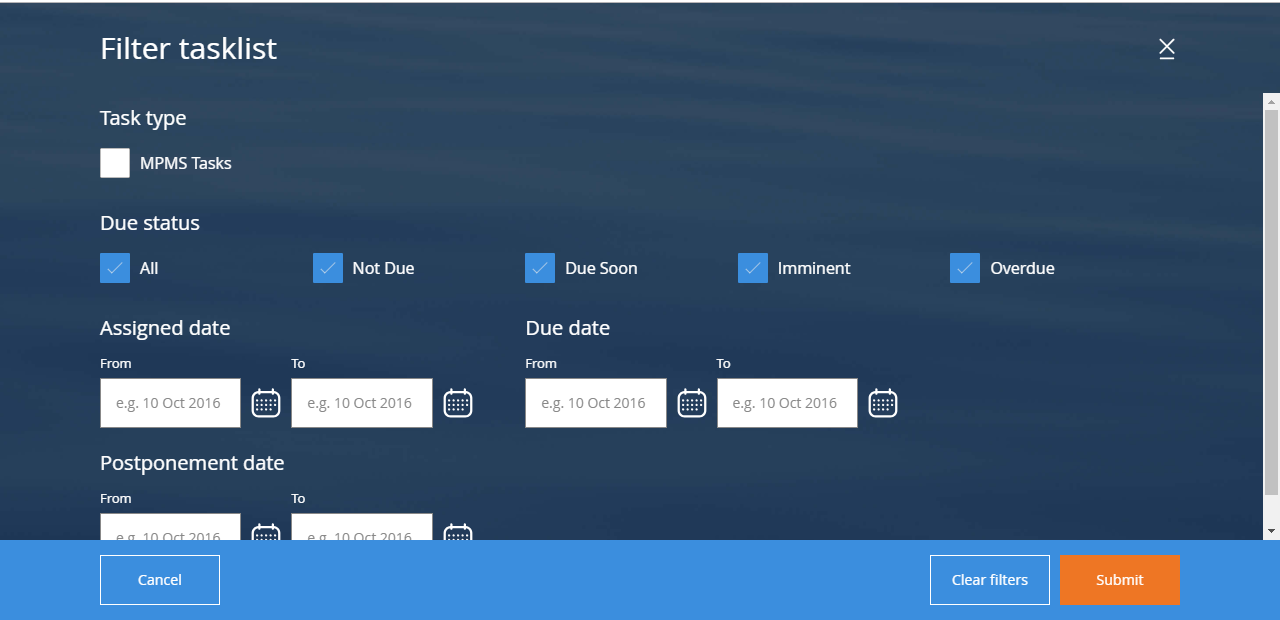Open calendar for Postponement date To

[x=457, y=532]
